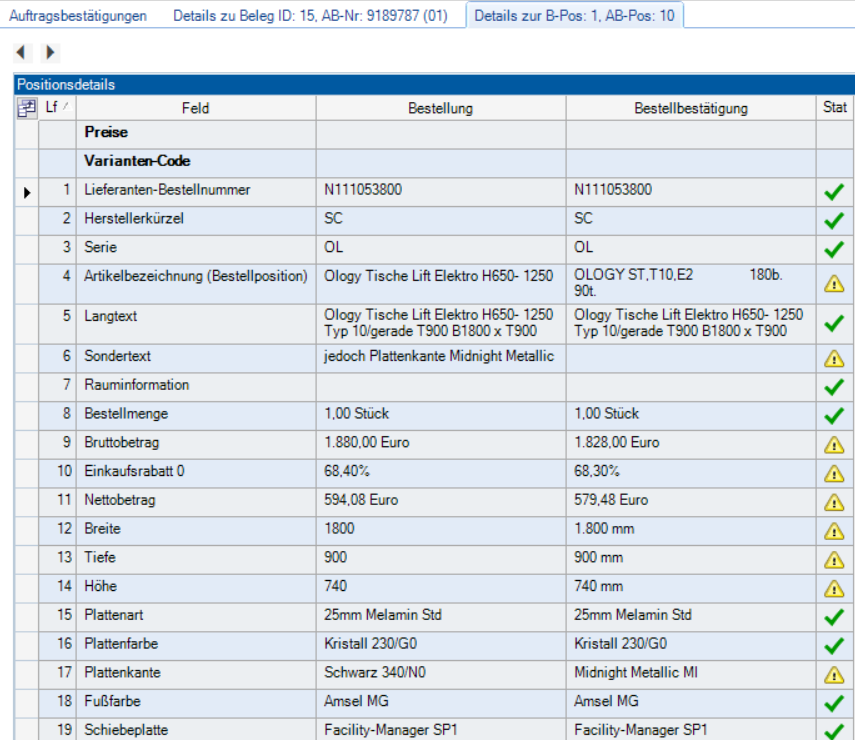855x740 pixels.
Task: Click warning icon in Artikelbezeichnung row
Action: [x=833, y=284]
